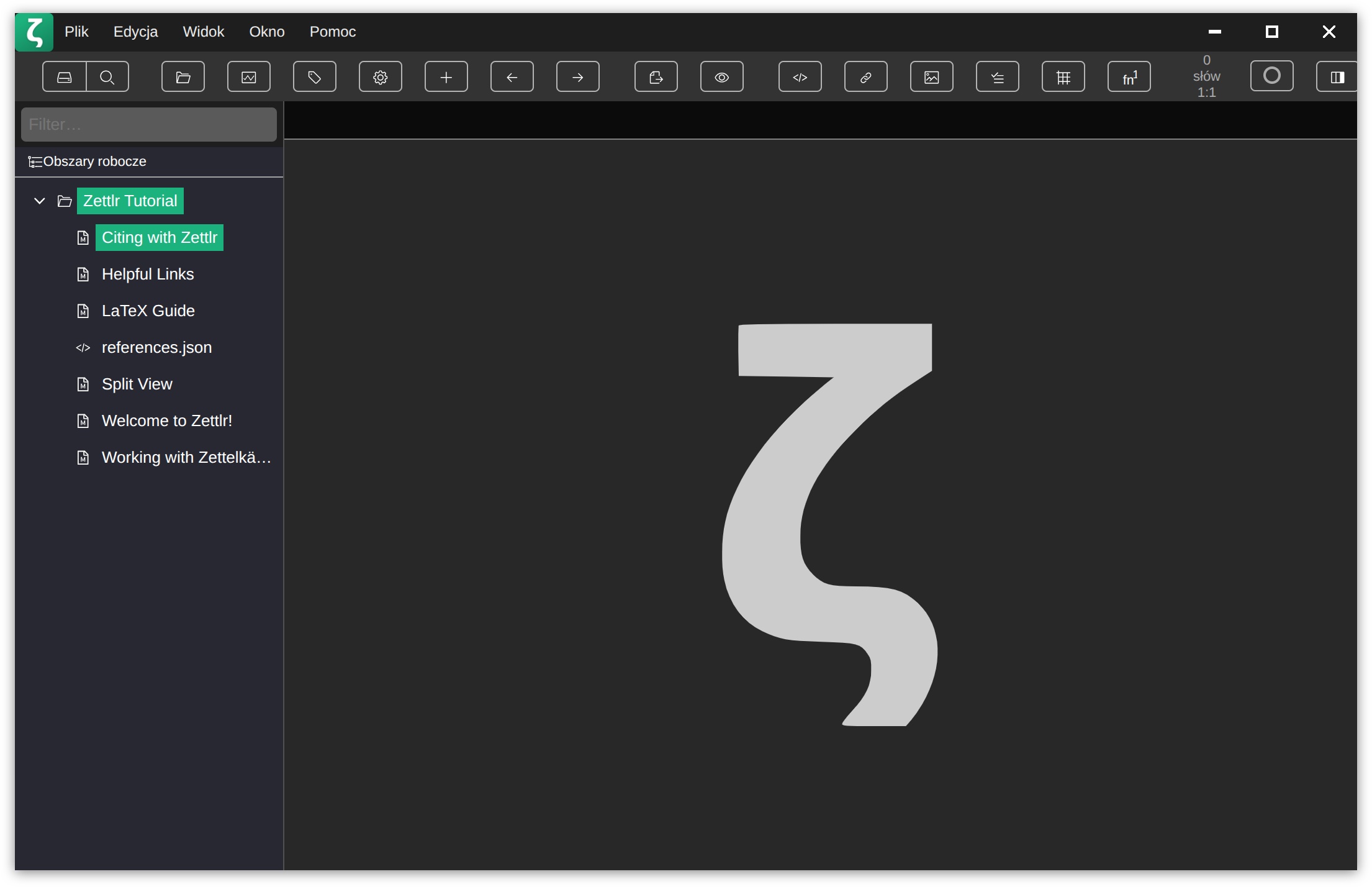The width and height of the screenshot is (1372, 887).
Task: Click the Zettlr logo in title bar
Action: tap(34, 32)
